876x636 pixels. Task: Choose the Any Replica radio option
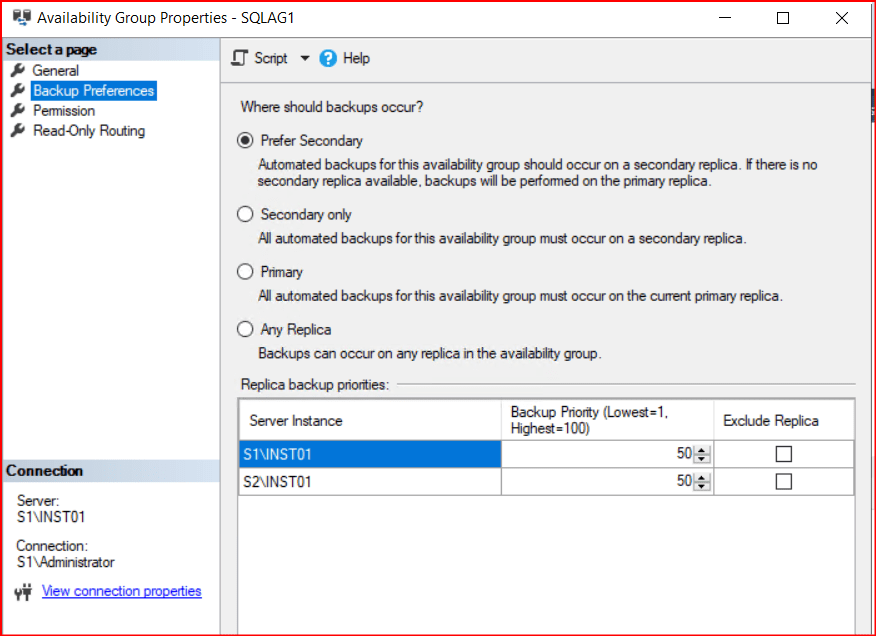point(245,329)
